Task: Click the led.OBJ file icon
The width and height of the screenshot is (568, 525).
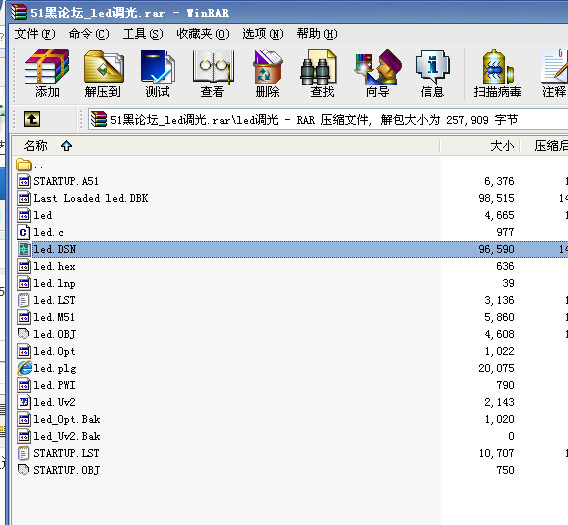Action: click(x=24, y=334)
